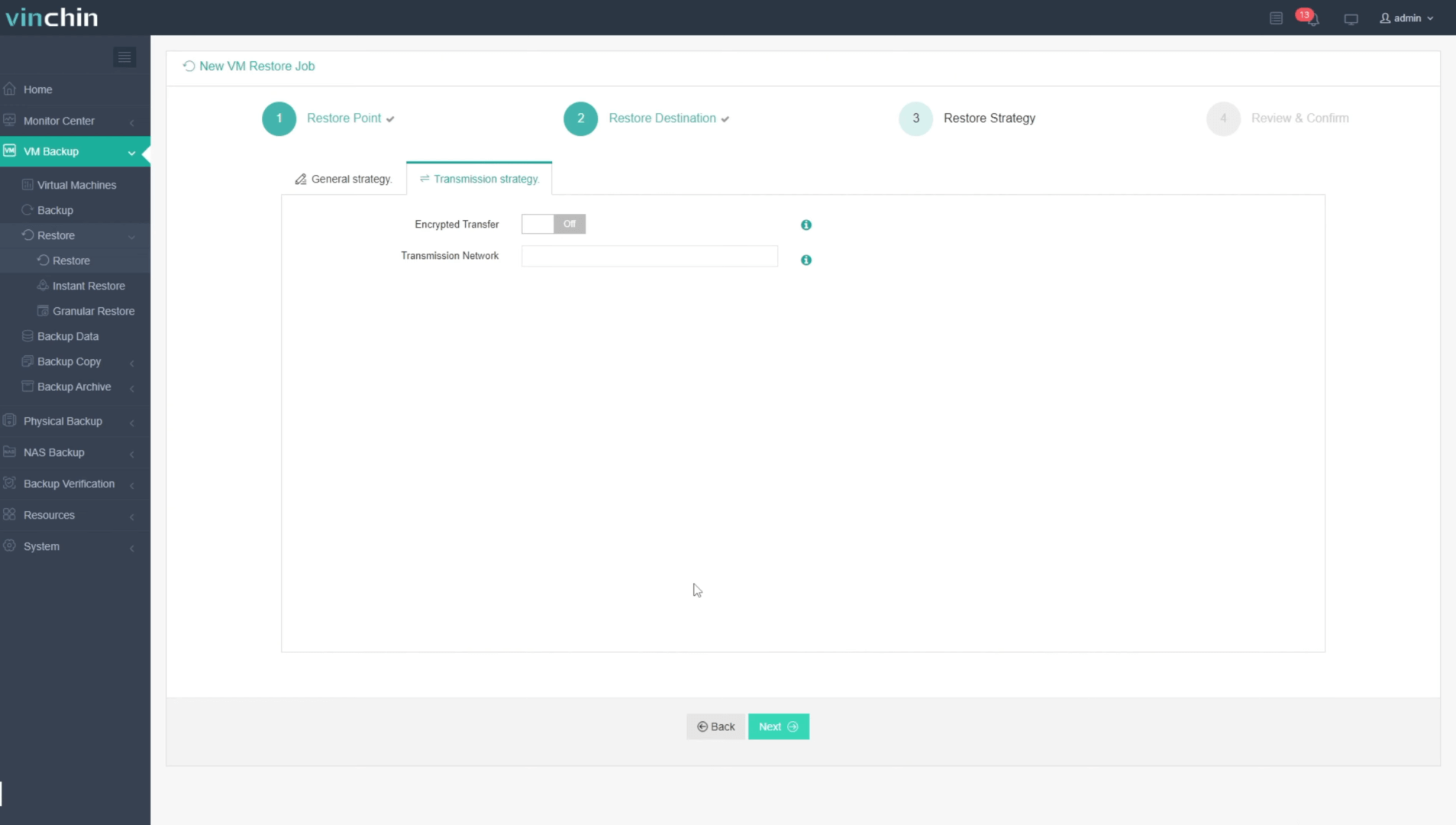1456x825 pixels.
Task: Open Virtual Machines page
Action: tap(76, 185)
